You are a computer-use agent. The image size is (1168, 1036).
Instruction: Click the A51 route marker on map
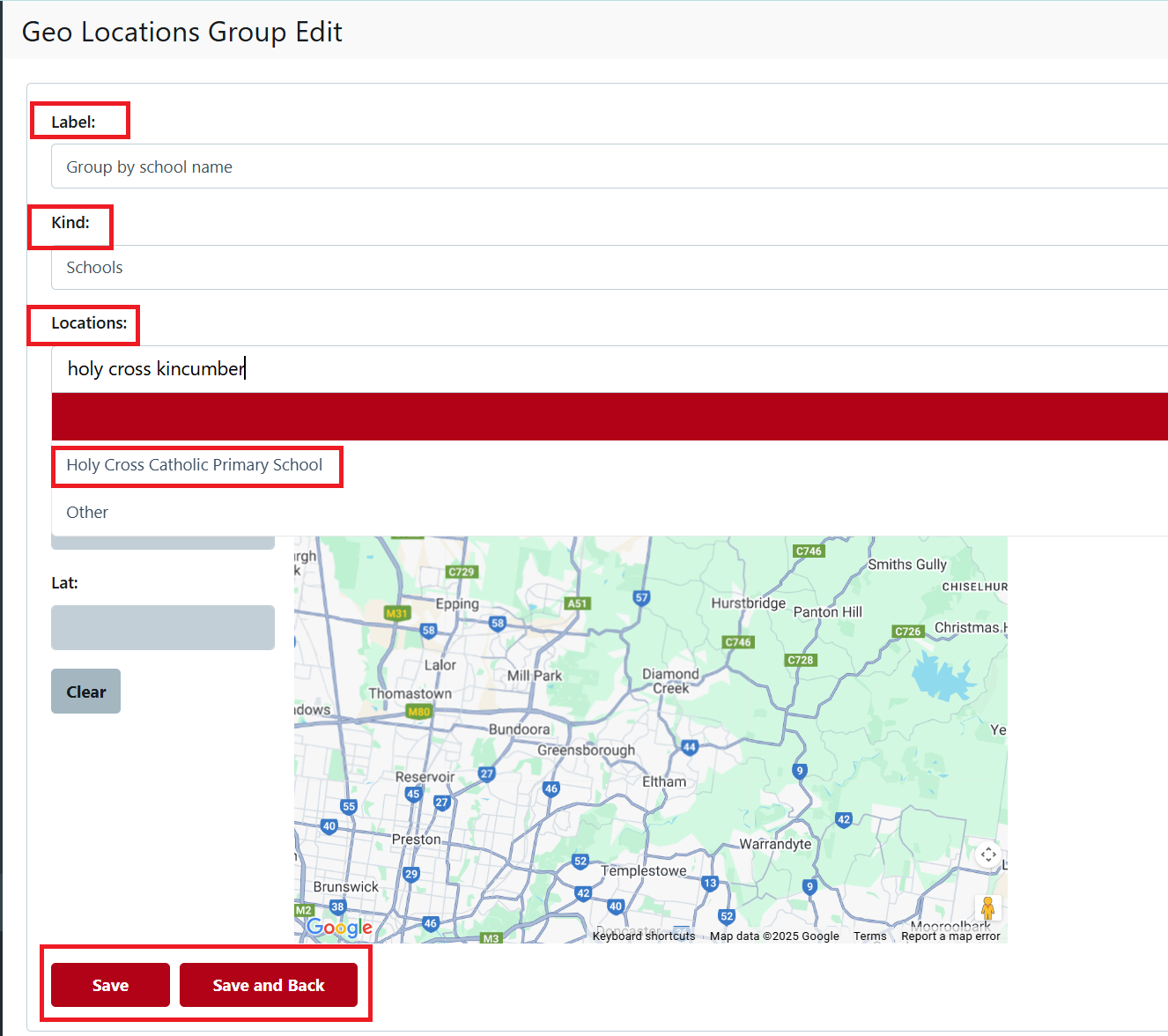[x=577, y=603]
